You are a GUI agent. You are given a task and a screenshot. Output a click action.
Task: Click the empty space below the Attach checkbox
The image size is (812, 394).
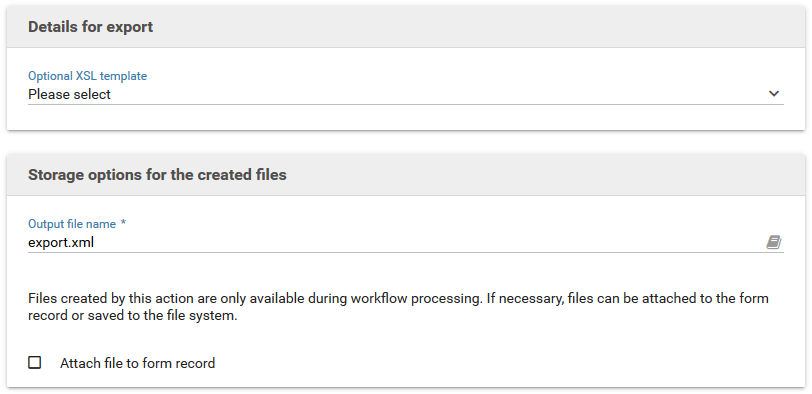[405, 379]
